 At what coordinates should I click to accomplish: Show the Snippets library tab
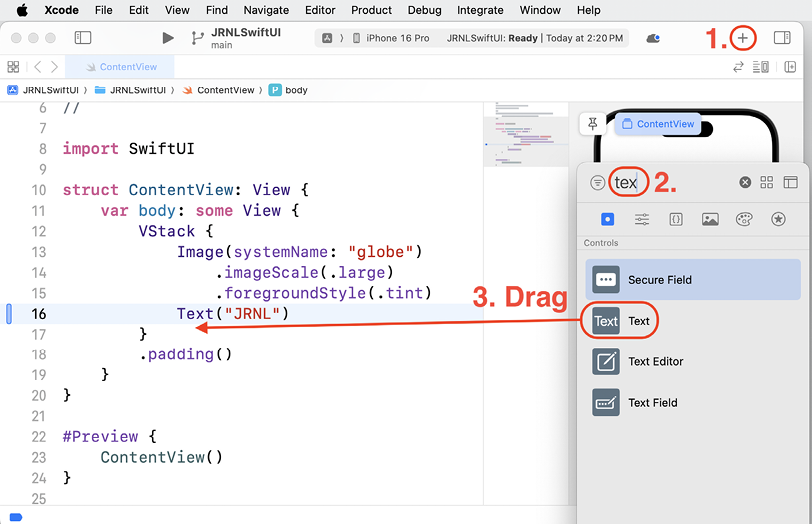coord(676,219)
